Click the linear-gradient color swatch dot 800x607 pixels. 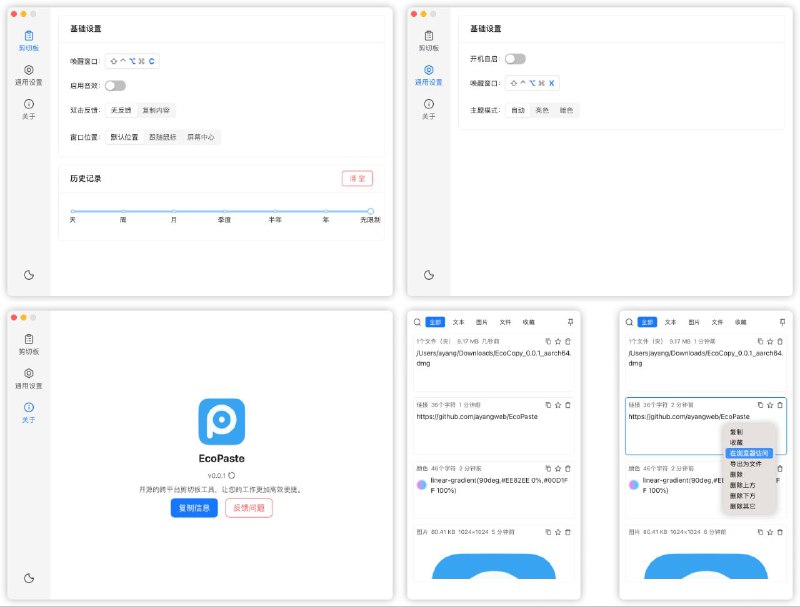(423, 485)
